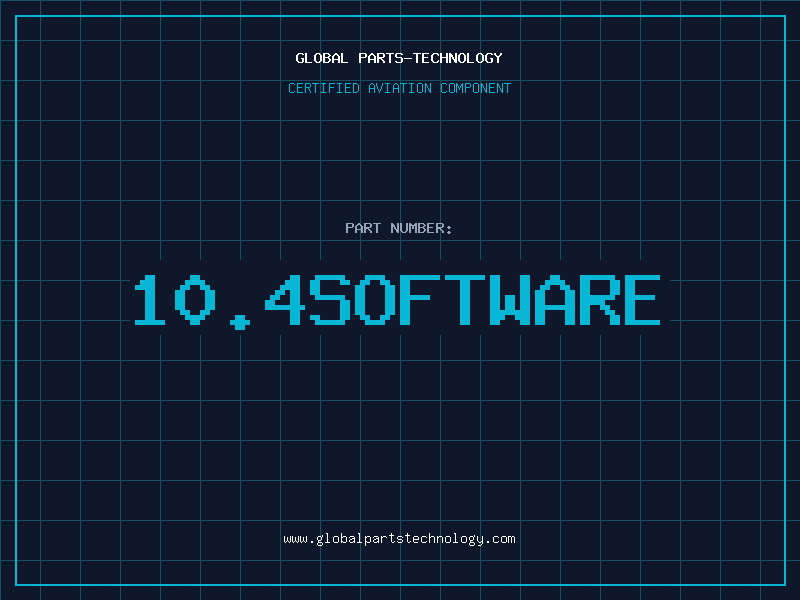Click the final letter E in the part number
Image resolution: width=800 pixels, height=600 pixels.
[637, 300]
